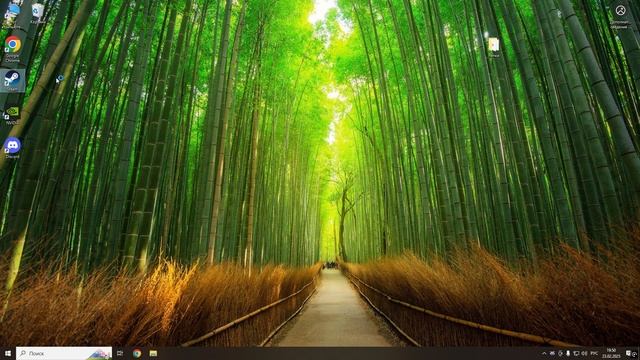Viewport: 640px width, 360px height.
Task: Click the circular icon at the desktop's top-right corner
Action: pos(620,11)
